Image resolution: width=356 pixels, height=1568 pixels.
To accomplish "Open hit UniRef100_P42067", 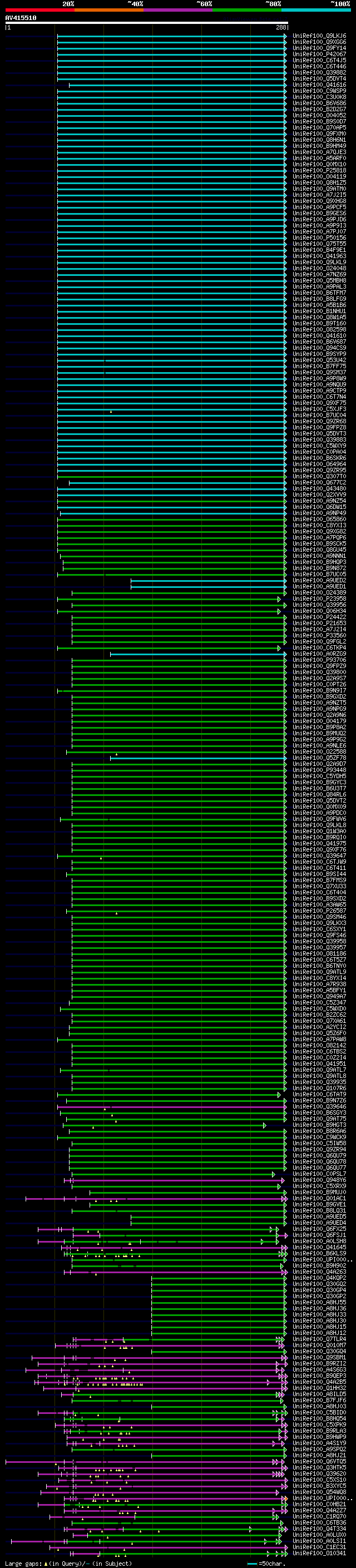I will 319,54.
